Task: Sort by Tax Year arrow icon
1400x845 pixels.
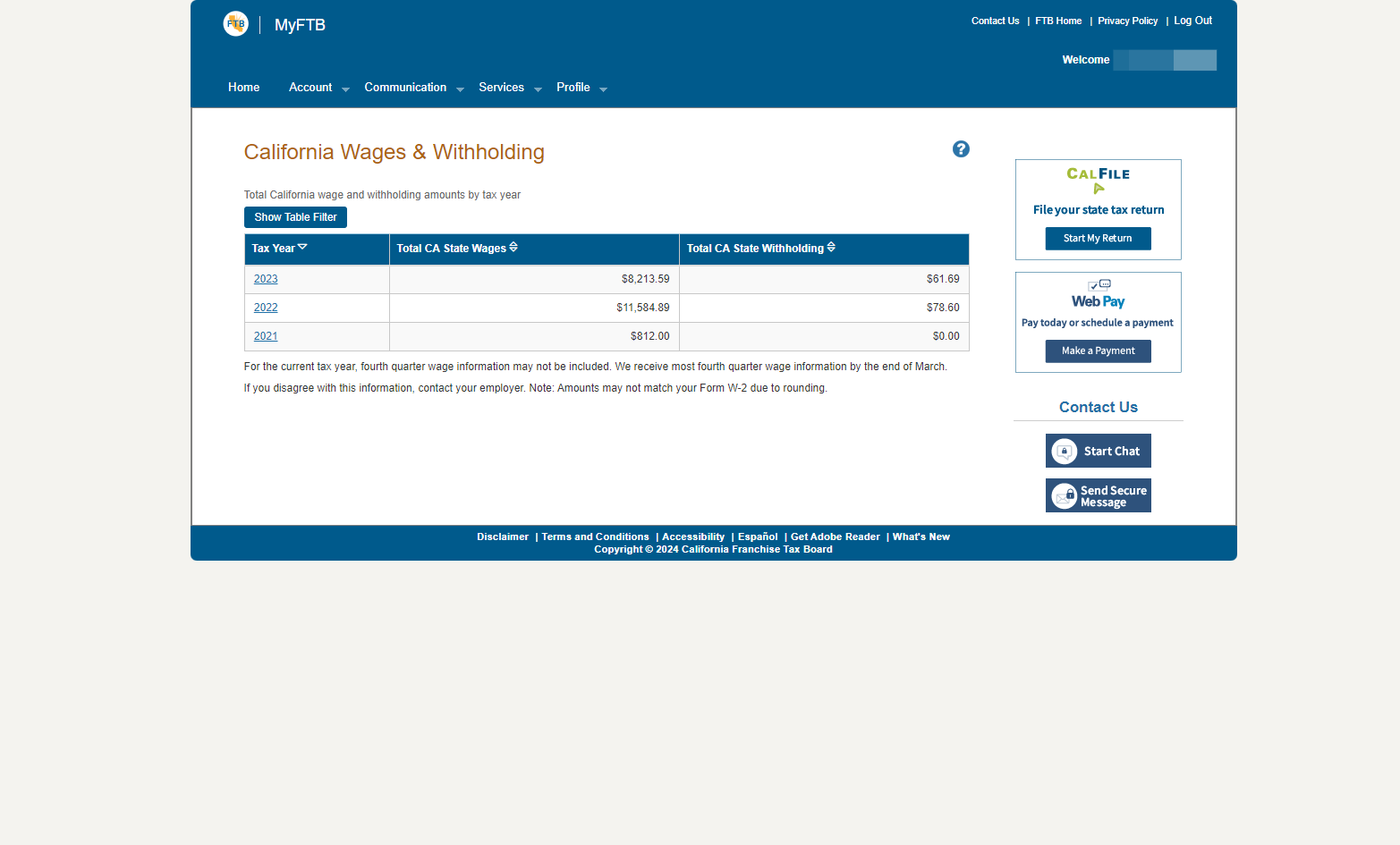Action: coord(302,247)
